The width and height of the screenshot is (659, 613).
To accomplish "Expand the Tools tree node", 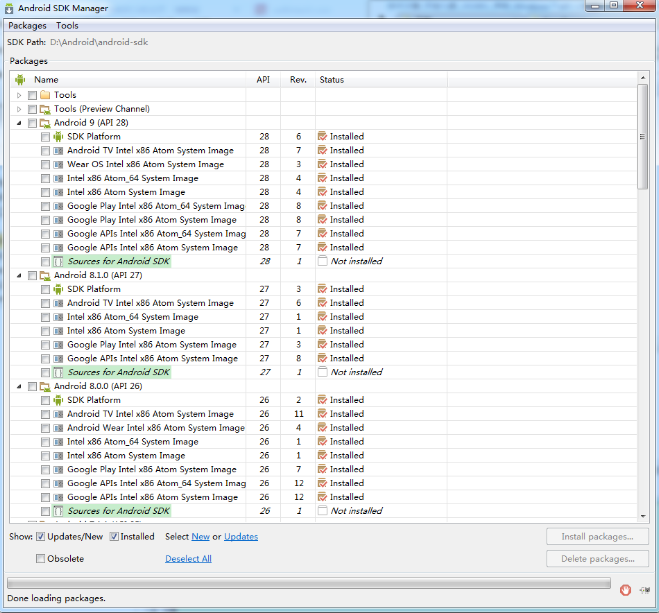I will click(x=19, y=95).
